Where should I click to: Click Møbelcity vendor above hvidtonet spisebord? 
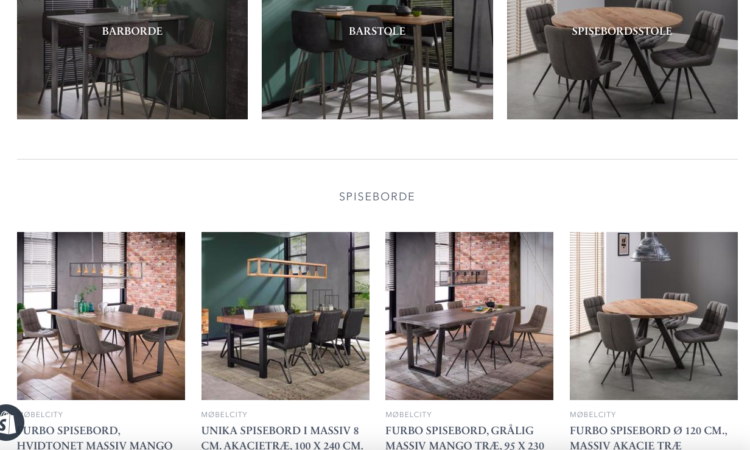pyautogui.click(x=42, y=415)
